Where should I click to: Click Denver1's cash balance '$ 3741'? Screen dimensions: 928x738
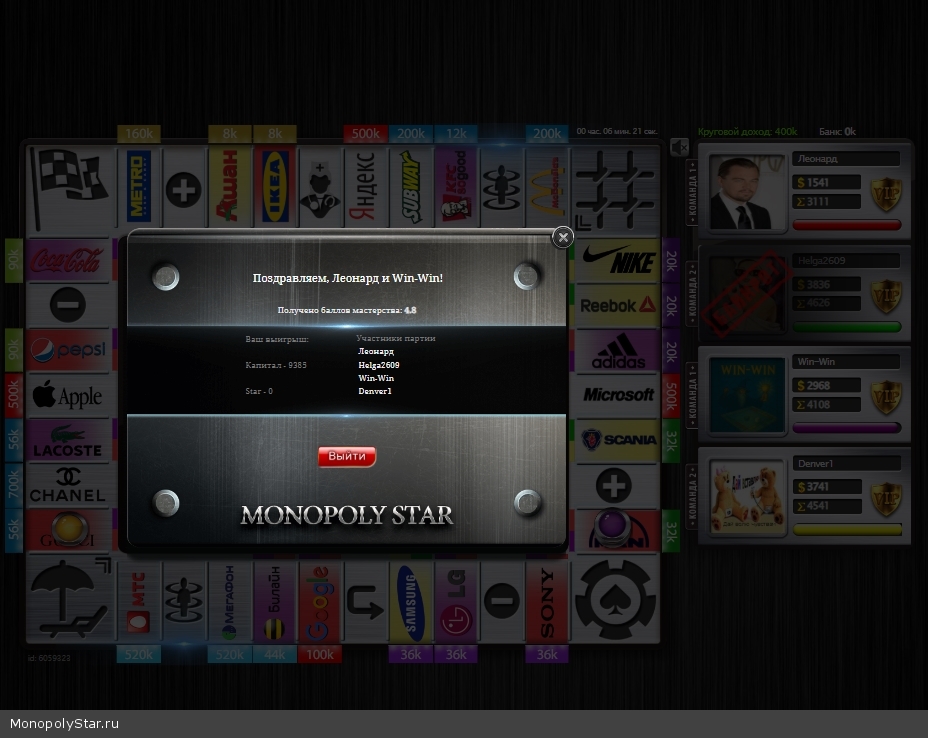827,487
